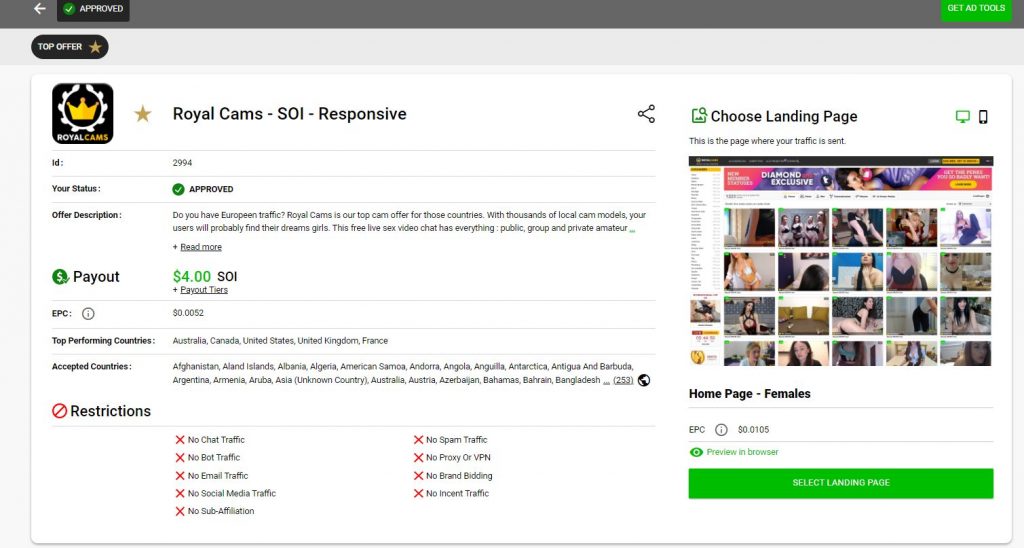
Task: Switch landing page preview to desktop
Action: click(x=963, y=117)
